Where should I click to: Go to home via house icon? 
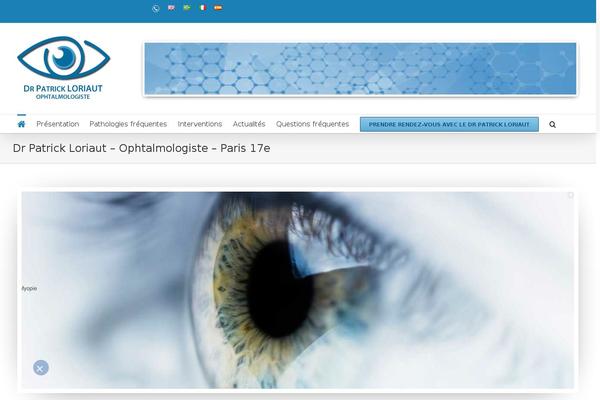21,124
